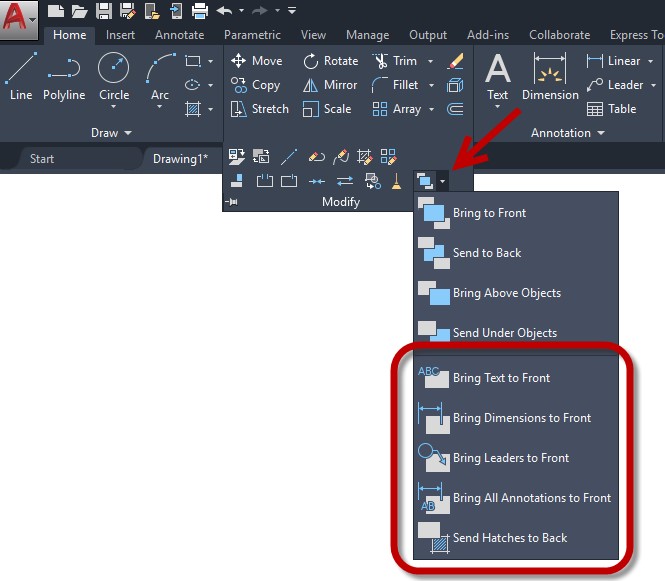The height and width of the screenshot is (581, 665).
Task: Switch to the Parametric ribbon tab
Action: (x=252, y=35)
